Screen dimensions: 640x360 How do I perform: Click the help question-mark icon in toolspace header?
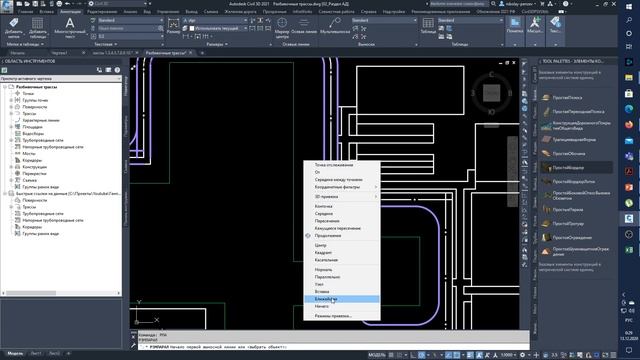[117, 70]
